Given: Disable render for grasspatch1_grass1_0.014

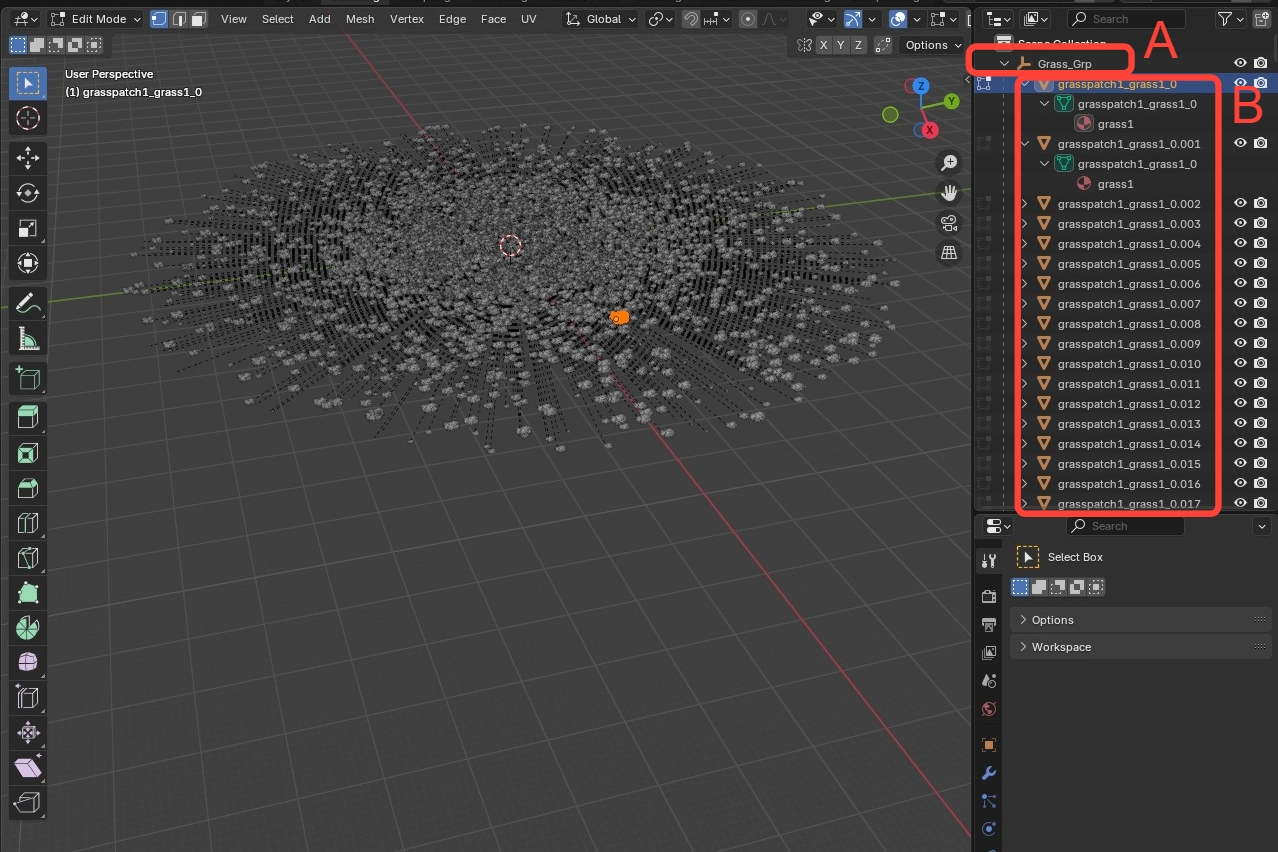Looking at the screenshot, I should (1261, 444).
